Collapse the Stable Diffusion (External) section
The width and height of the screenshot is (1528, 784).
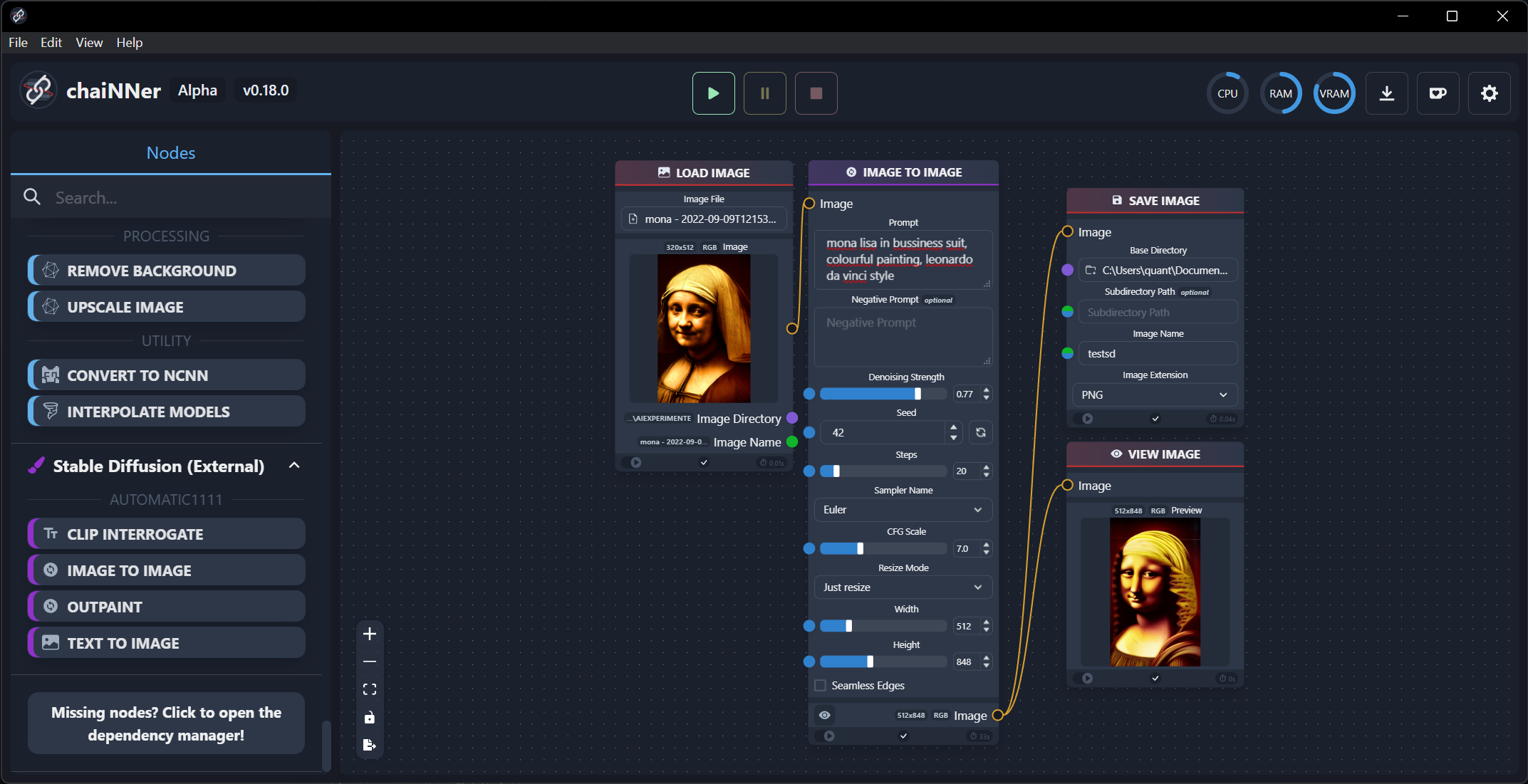click(293, 465)
